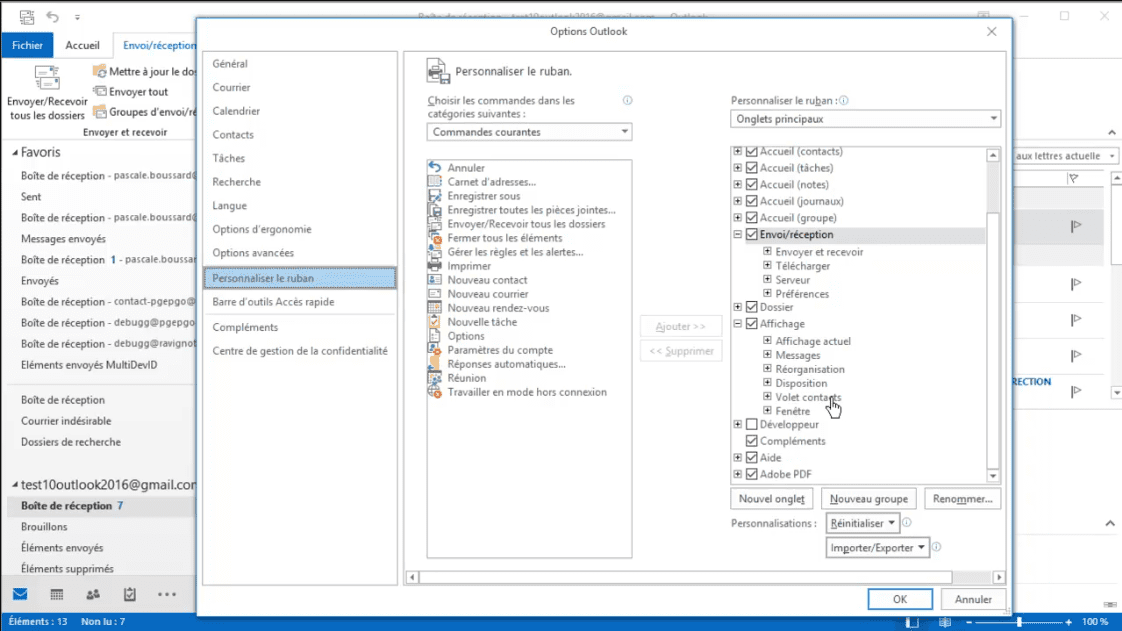Uncheck Envoi/réception checkbox
The height and width of the screenshot is (631, 1122).
point(751,234)
